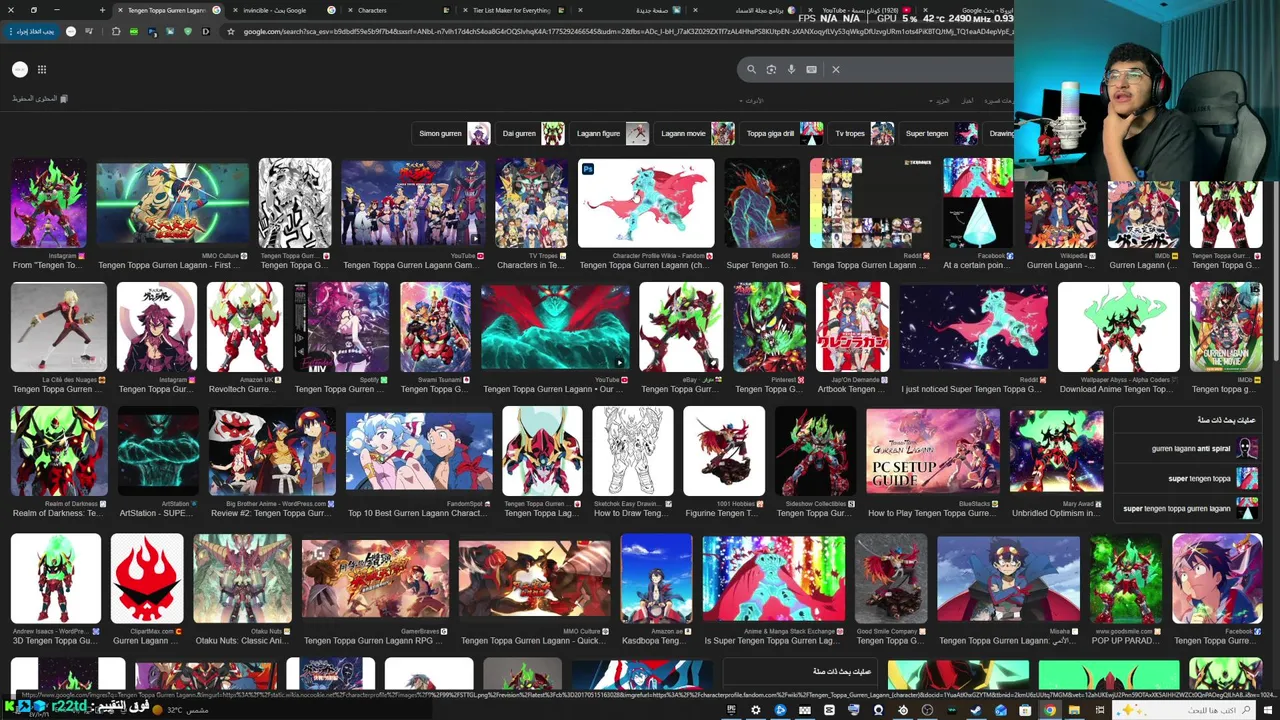Switch to Chrome in the taskbar

pyautogui.click(x=1050, y=710)
